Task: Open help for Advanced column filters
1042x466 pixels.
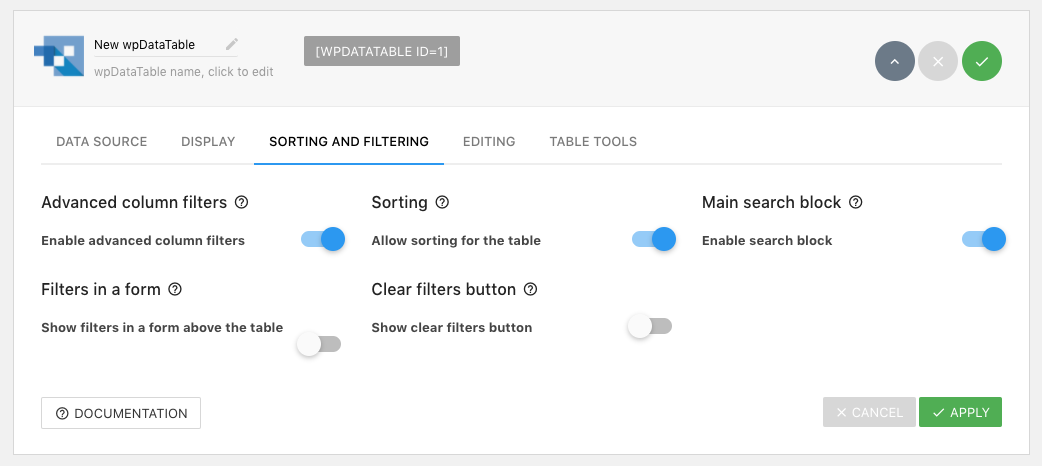Action: 241,202
